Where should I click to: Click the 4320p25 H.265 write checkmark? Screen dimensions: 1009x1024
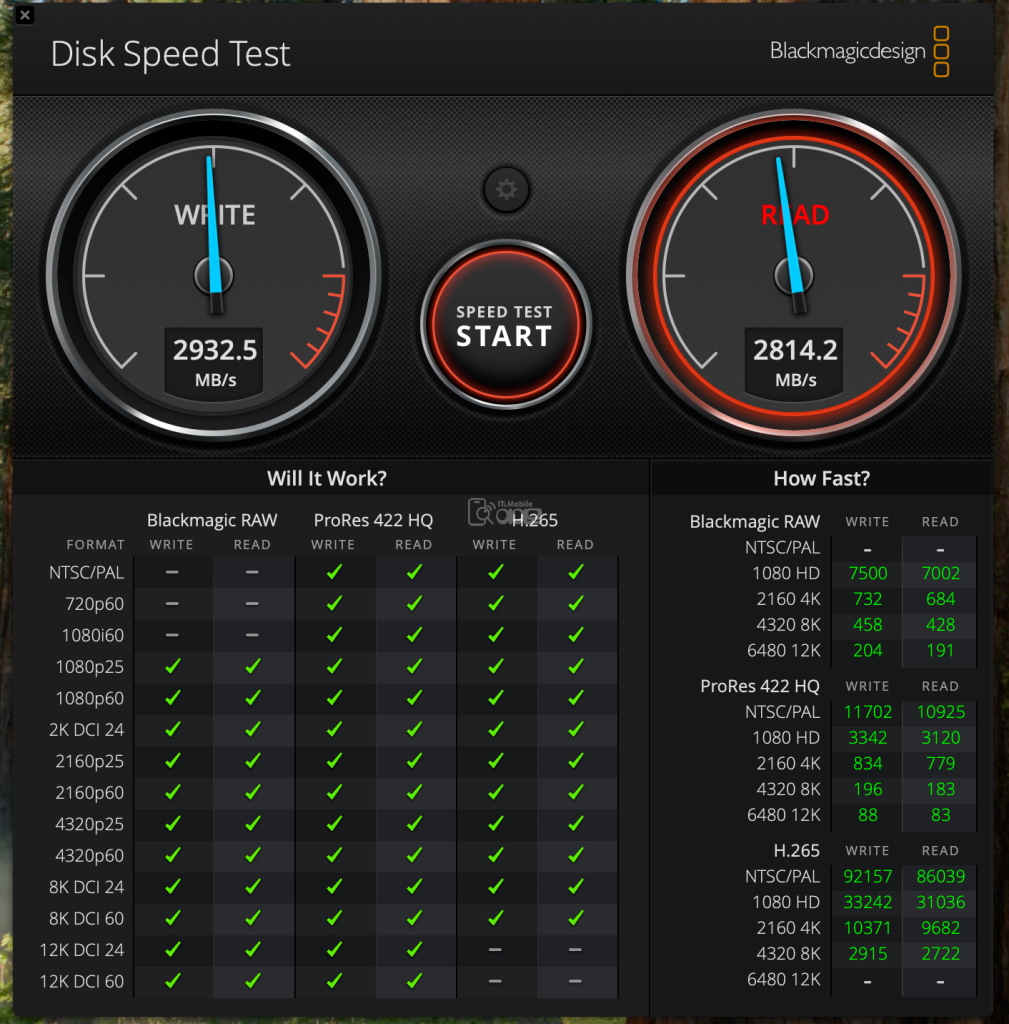(495, 824)
